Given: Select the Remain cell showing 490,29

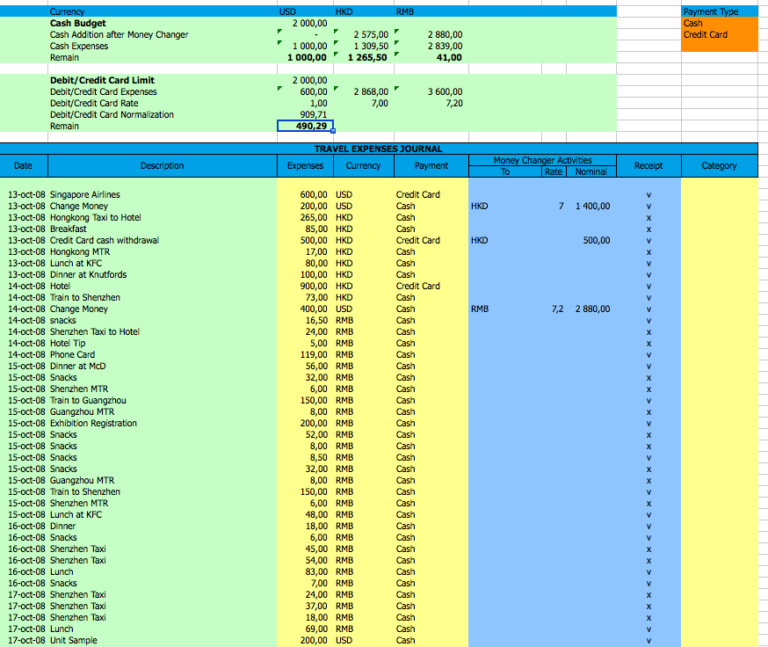Looking at the screenshot, I should pos(305,126).
